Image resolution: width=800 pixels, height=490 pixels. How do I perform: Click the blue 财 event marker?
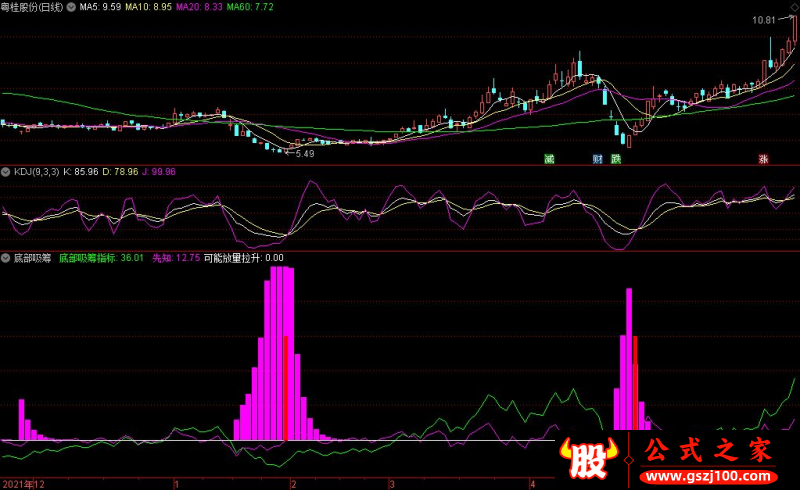[597, 159]
